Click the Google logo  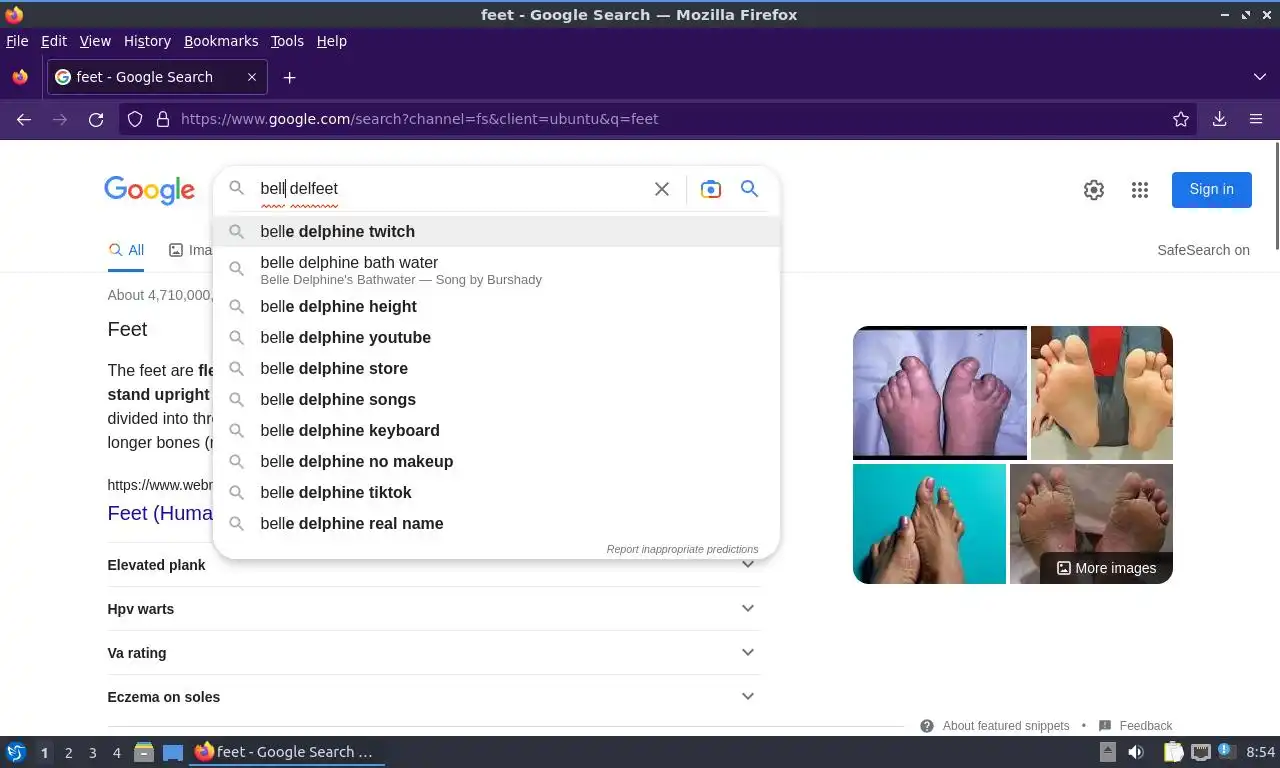click(150, 190)
